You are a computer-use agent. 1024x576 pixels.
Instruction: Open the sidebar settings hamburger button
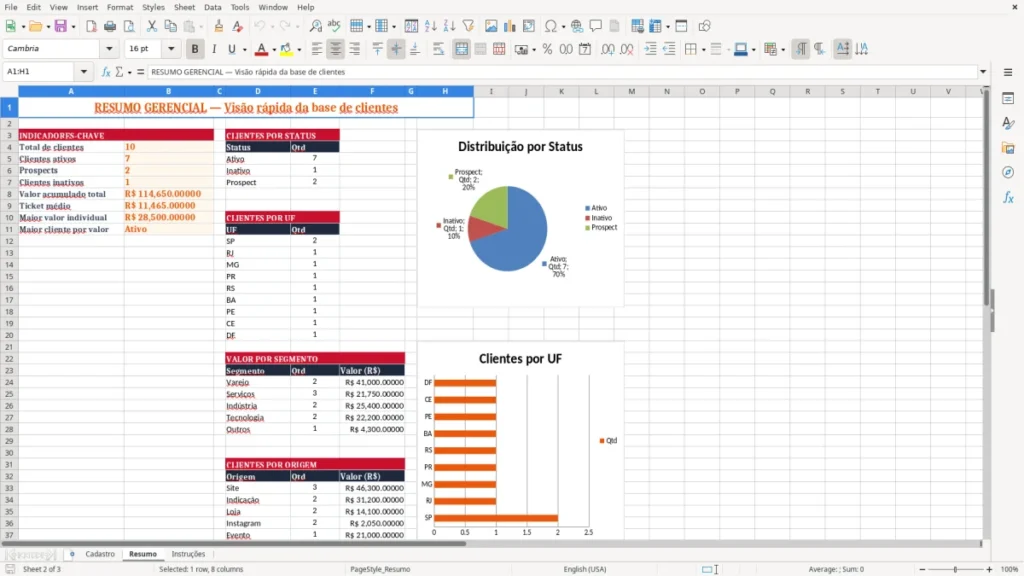tap(1008, 72)
